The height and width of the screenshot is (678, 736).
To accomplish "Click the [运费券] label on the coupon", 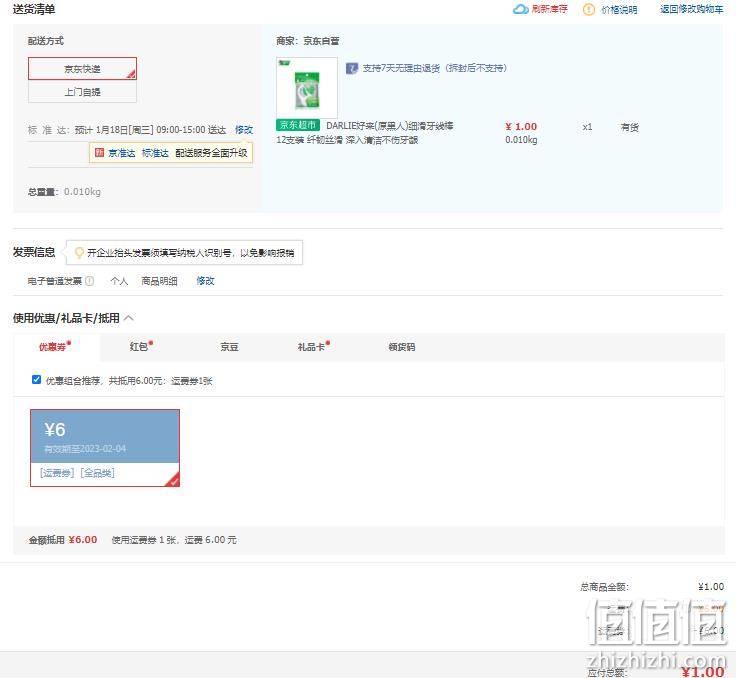I will [x=57, y=472].
